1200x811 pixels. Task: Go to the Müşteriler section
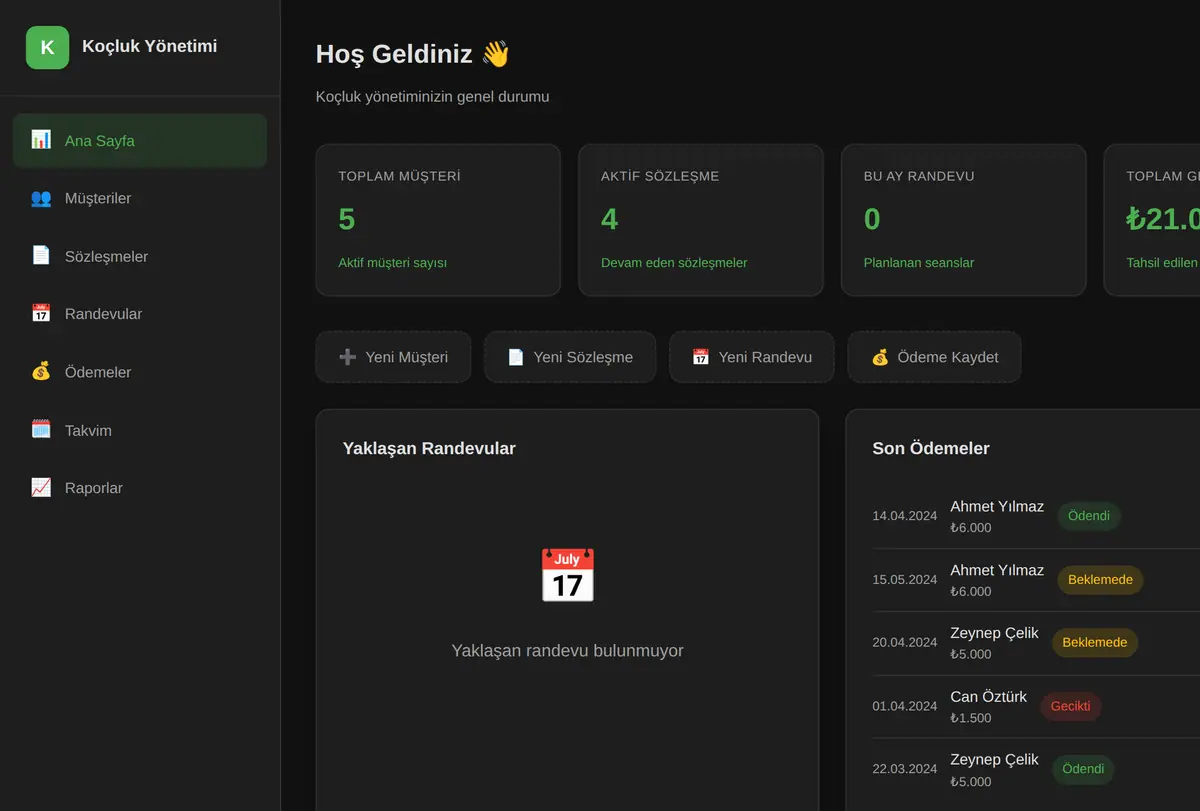click(x=140, y=198)
